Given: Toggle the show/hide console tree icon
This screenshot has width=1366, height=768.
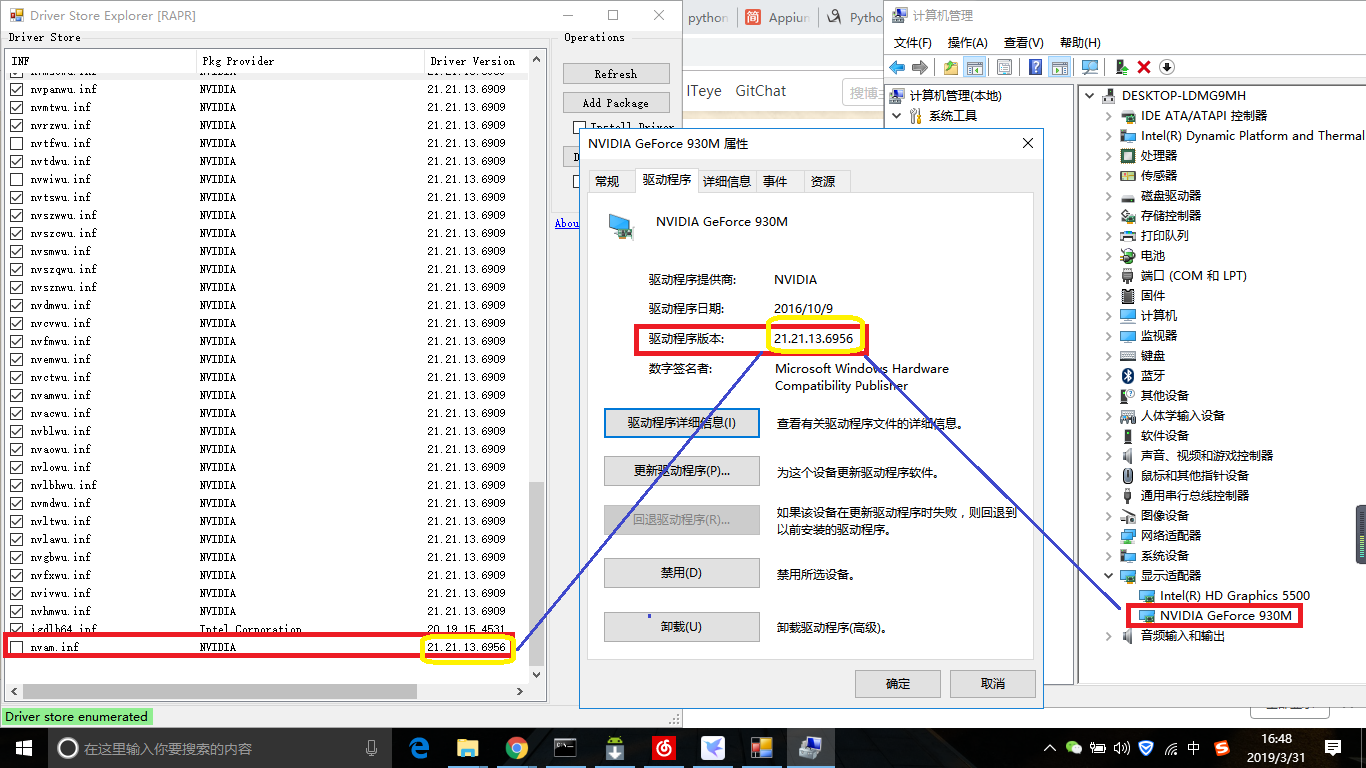Looking at the screenshot, I should click(975, 67).
